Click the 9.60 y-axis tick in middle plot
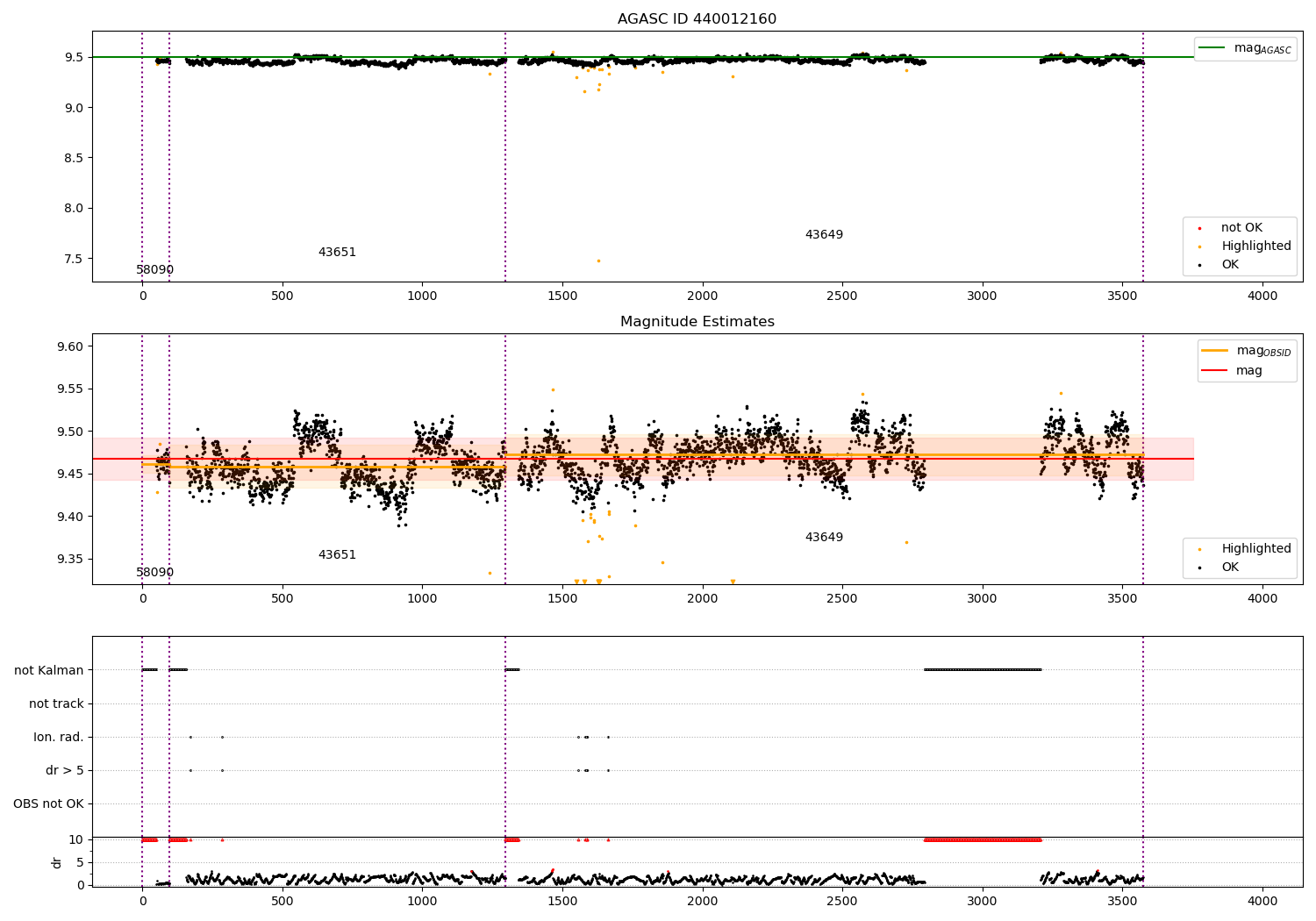This screenshot has height=921, width=1316. tap(70, 347)
